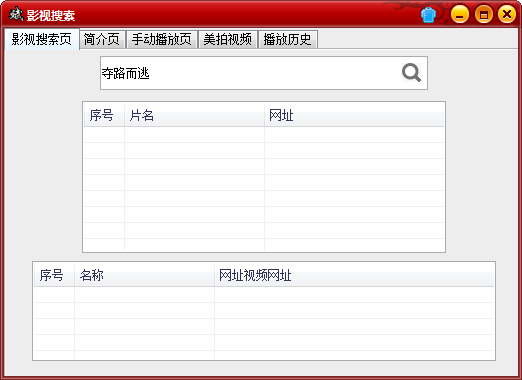Viewport: 522px width, 380px height.
Task: Click the 网址 column header in upper table
Action: (x=354, y=115)
